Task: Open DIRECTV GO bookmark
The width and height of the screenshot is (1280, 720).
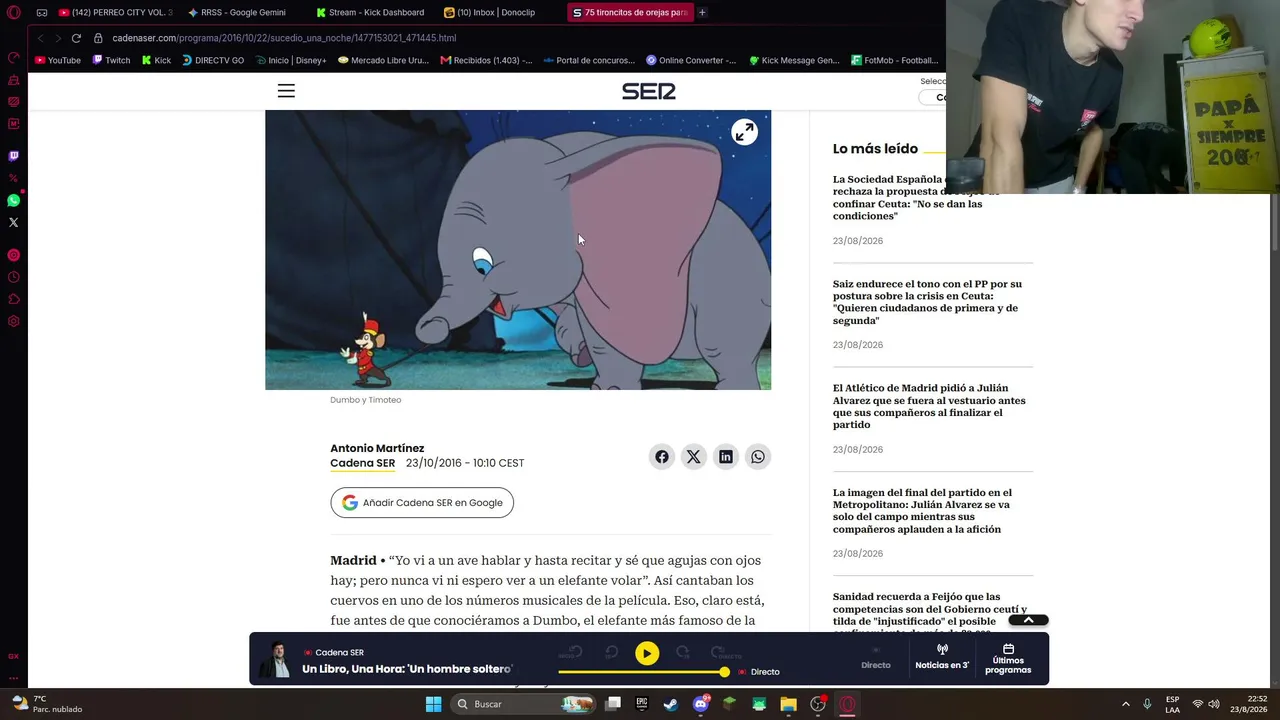Action: (213, 60)
